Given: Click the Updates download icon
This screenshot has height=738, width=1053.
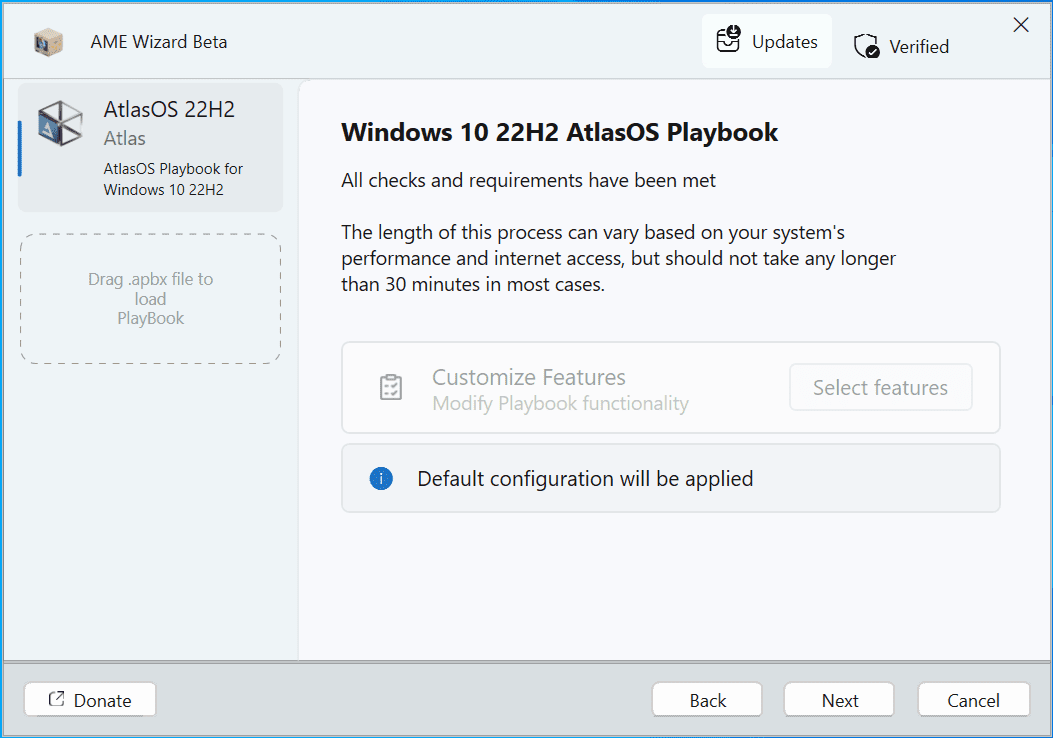Looking at the screenshot, I should [728, 40].
